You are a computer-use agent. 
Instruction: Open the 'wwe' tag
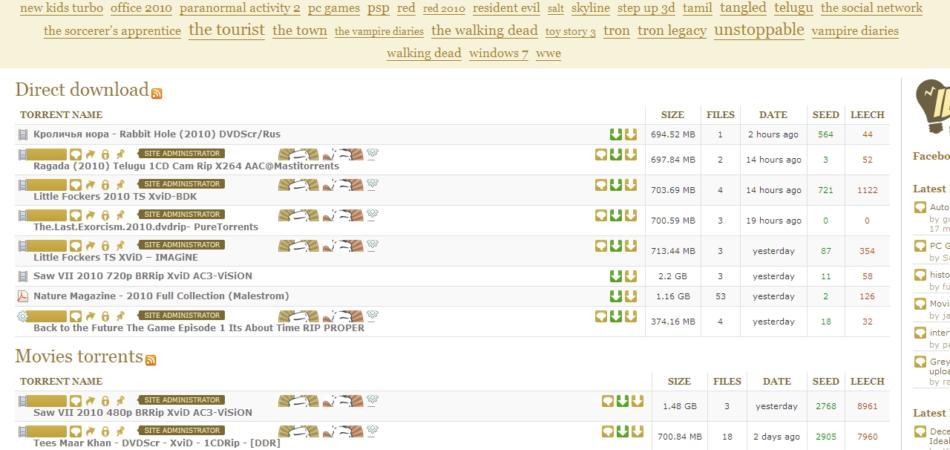[548, 53]
